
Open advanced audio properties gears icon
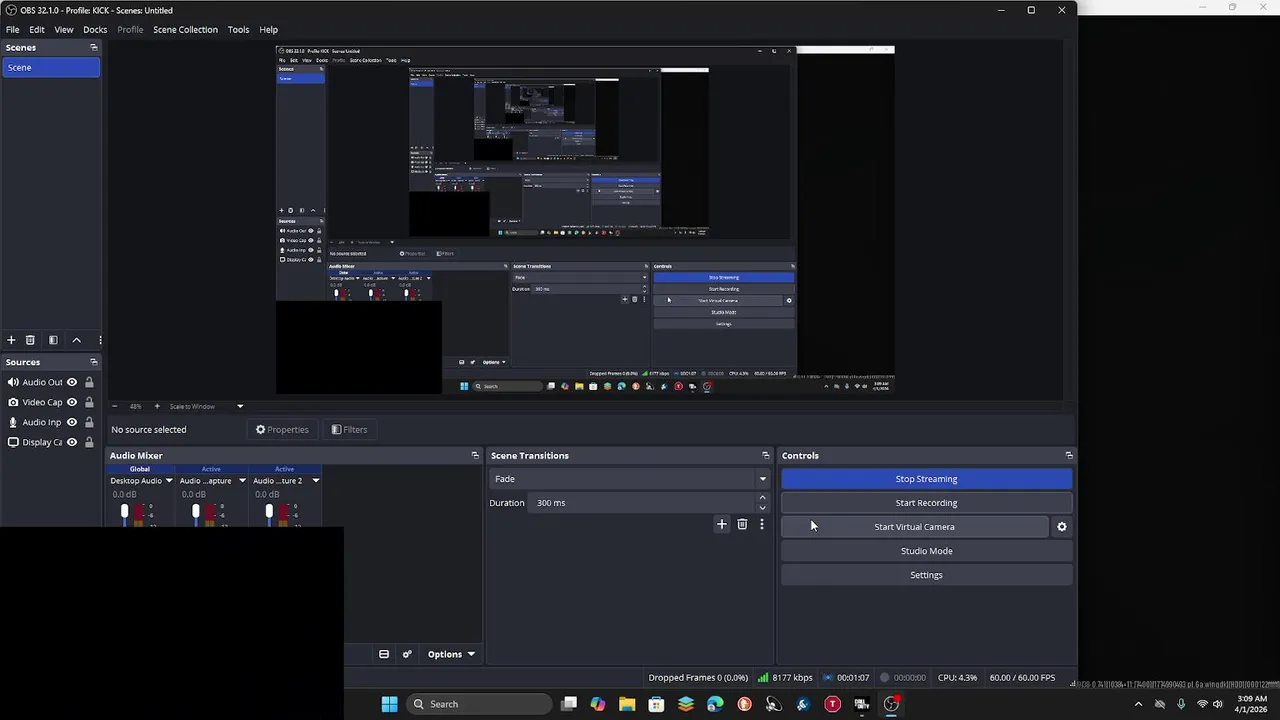pyautogui.click(x=407, y=654)
